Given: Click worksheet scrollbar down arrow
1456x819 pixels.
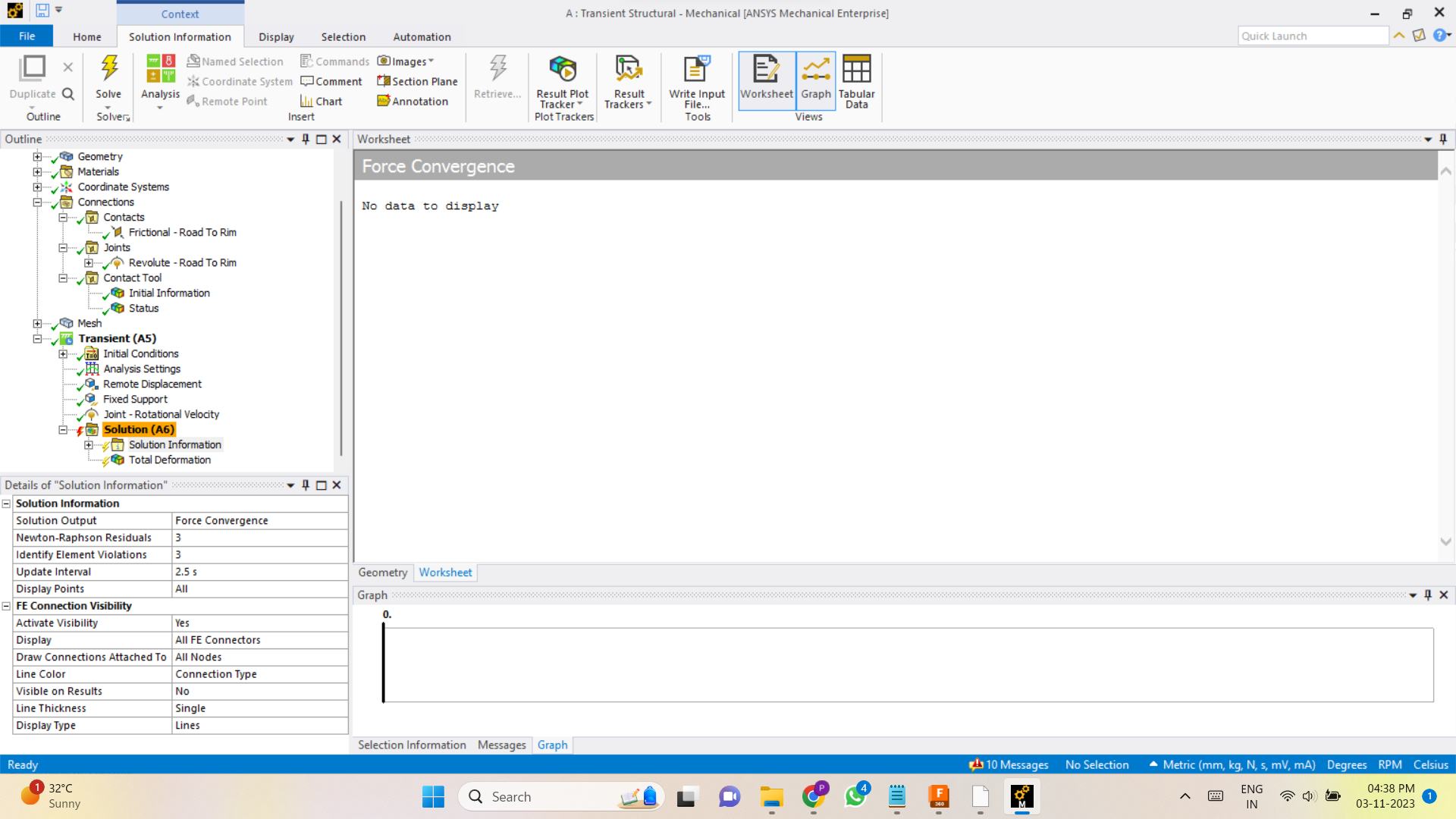Looking at the screenshot, I should click(x=1445, y=541).
